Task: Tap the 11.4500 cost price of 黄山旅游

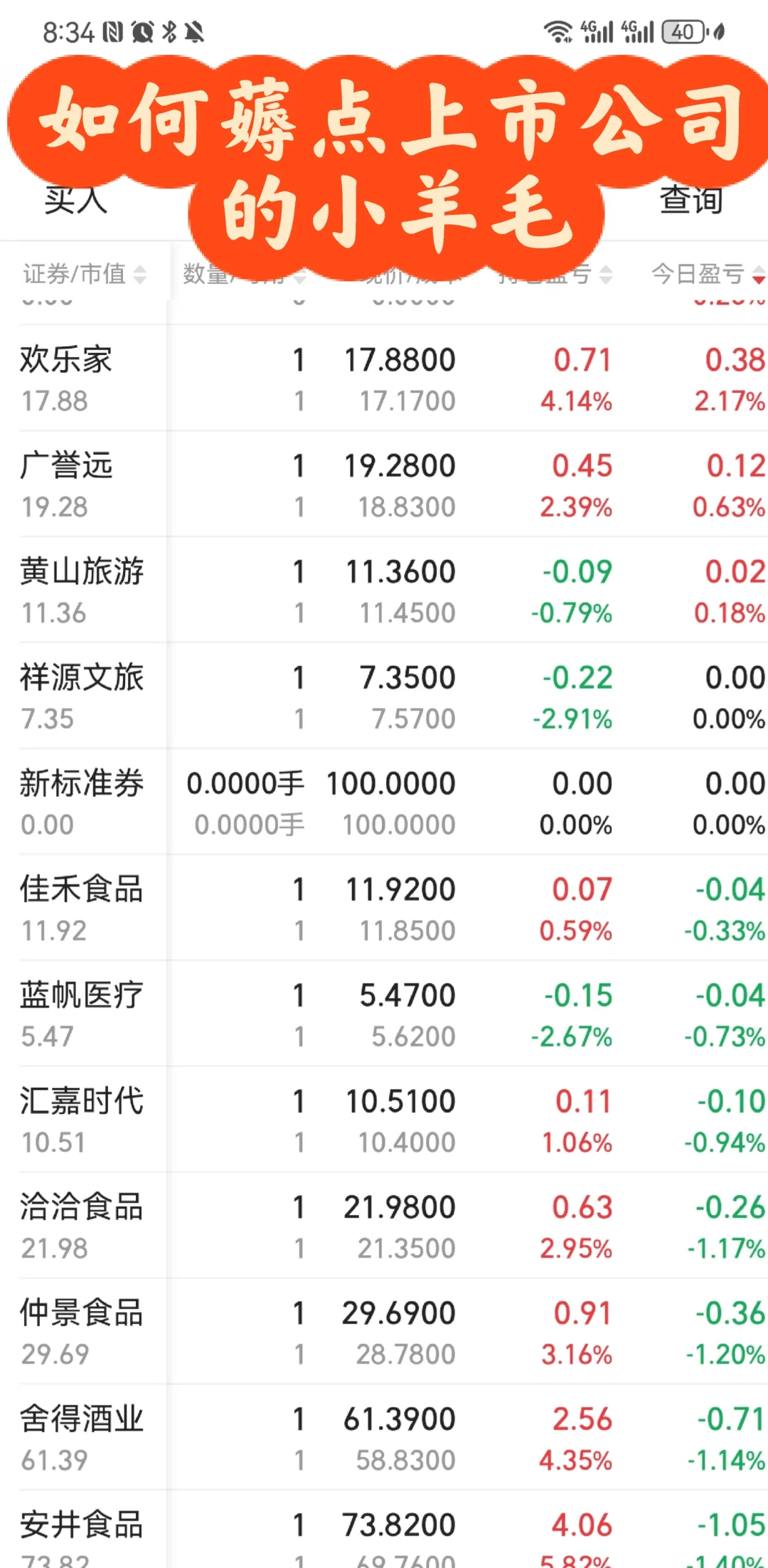Action: click(407, 613)
